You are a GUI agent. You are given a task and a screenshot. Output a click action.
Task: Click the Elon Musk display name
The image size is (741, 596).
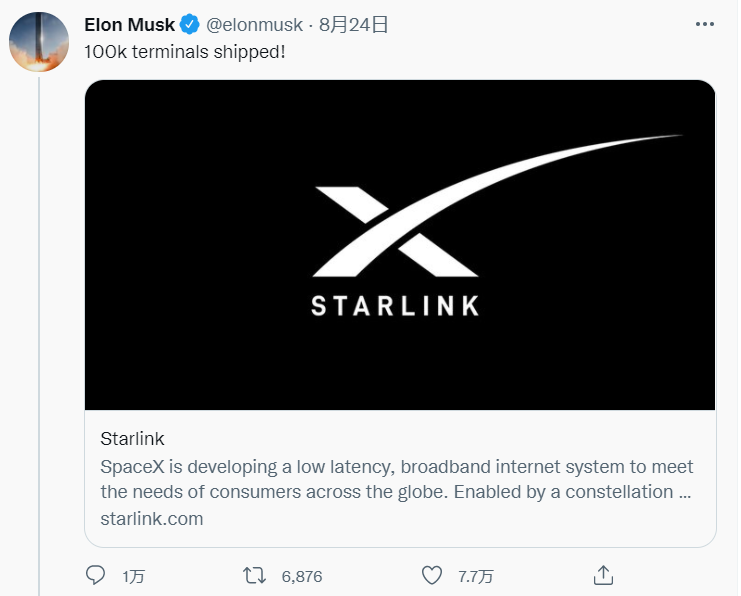coord(129,25)
